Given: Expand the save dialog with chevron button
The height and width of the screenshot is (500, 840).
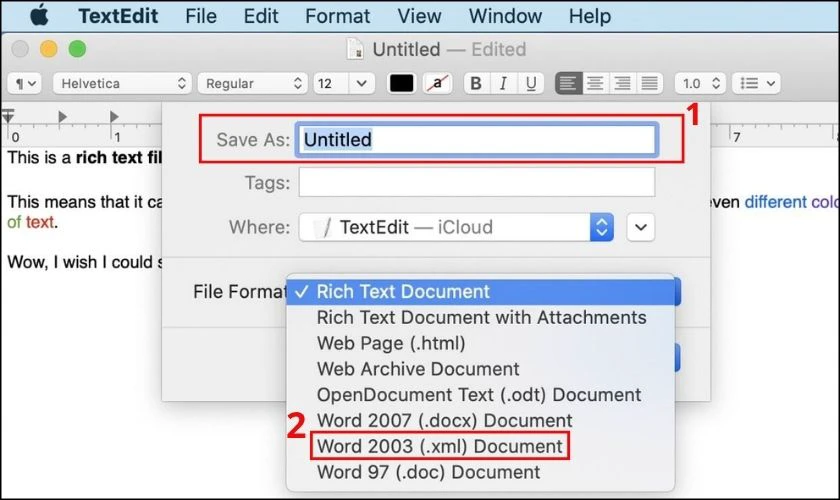Looking at the screenshot, I should click(641, 227).
